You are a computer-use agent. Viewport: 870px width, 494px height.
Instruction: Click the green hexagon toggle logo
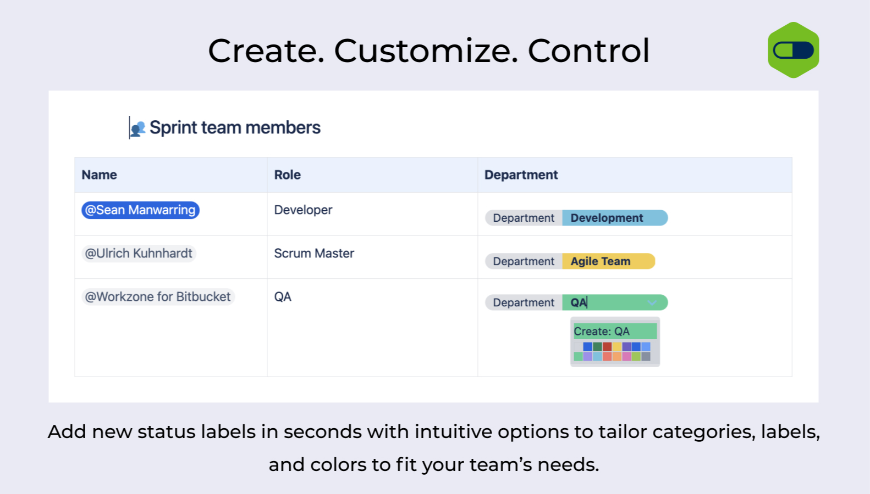(x=793, y=50)
